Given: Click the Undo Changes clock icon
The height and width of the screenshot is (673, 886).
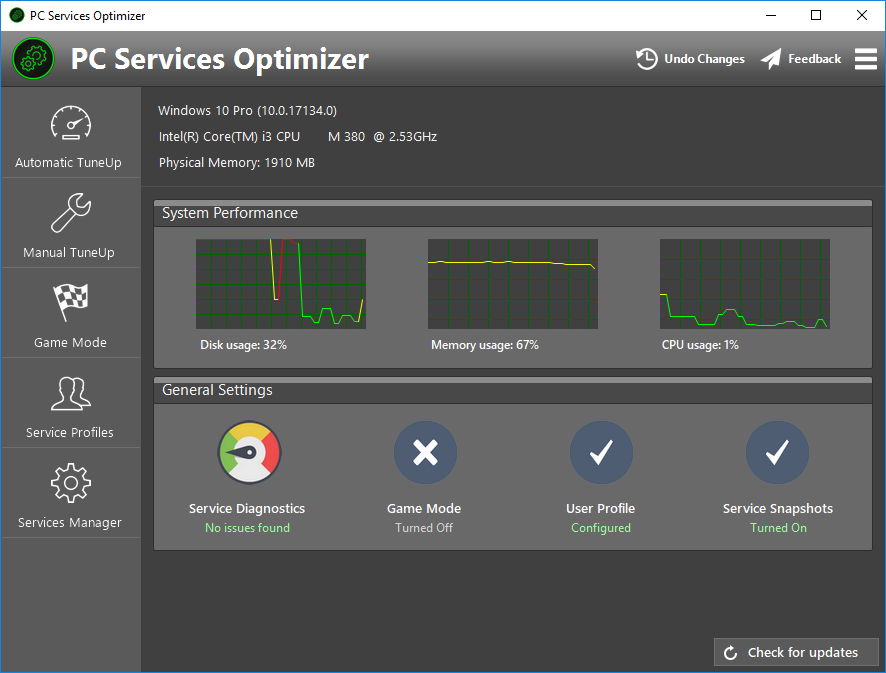Looking at the screenshot, I should click(x=646, y=59).
